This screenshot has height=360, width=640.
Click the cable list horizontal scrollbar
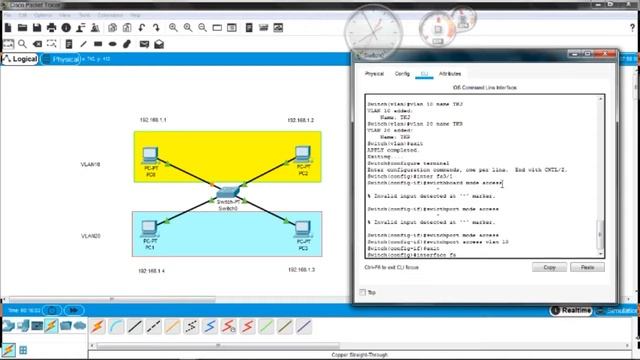[x=218, y=346]
